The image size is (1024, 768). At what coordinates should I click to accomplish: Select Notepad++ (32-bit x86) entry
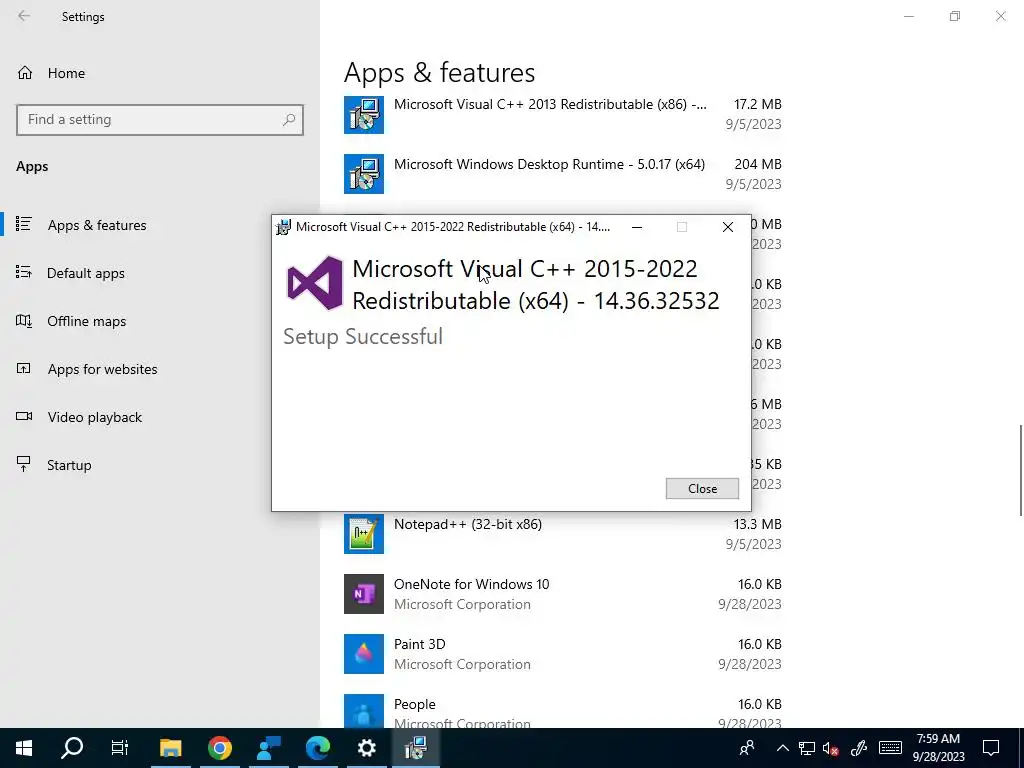[x=563, y=534]
